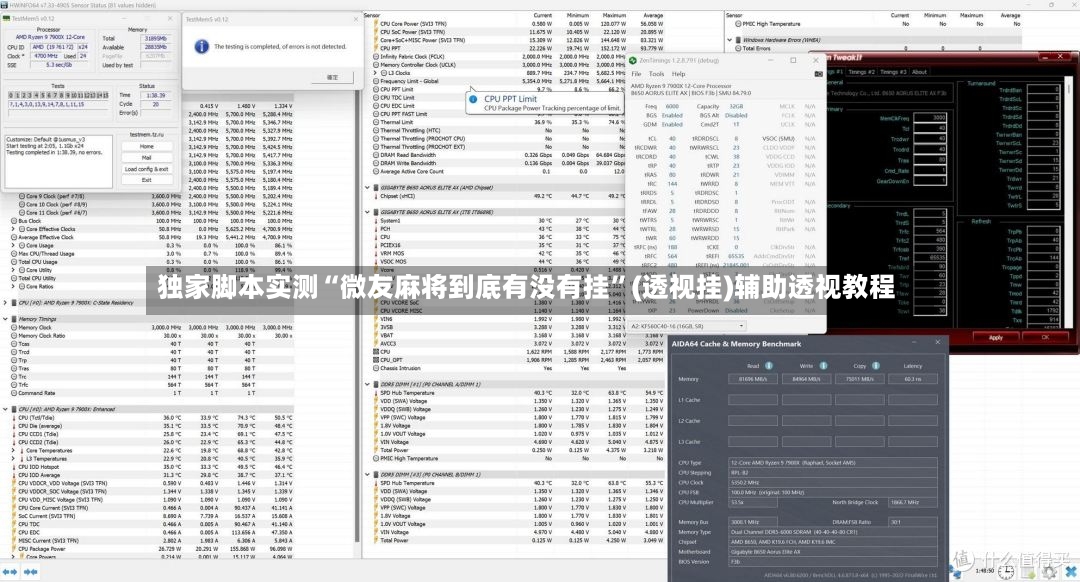The image size is (1080, 582).
Task: Expand the Core Effective Clocks row
Action: click(13, 229)
